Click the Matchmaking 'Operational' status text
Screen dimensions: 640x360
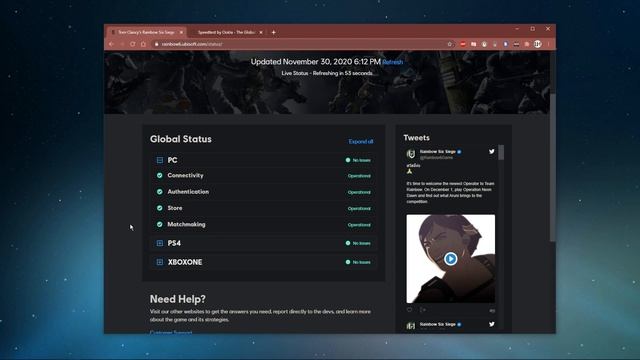click(359, 225)
